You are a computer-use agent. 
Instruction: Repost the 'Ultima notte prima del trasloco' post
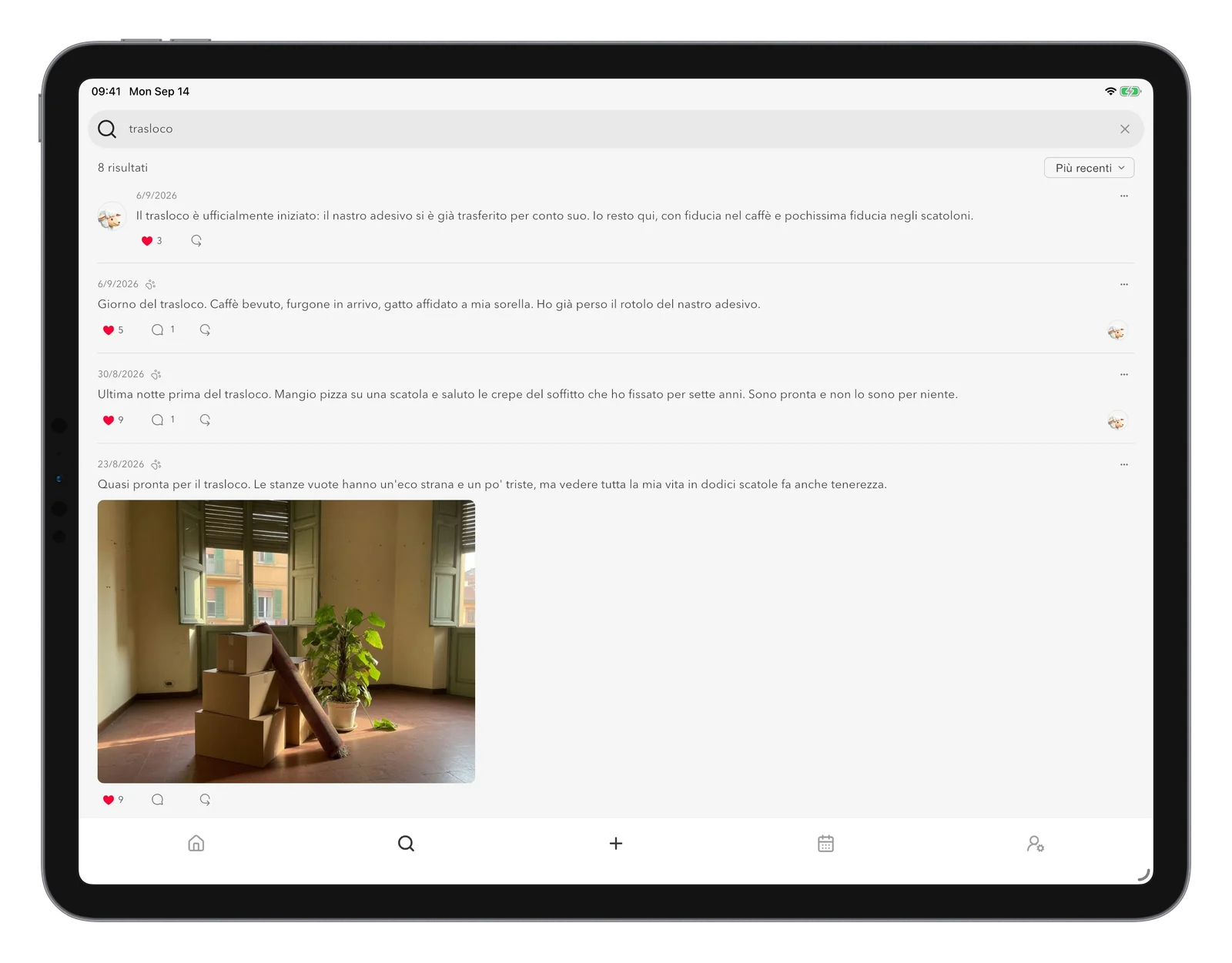[205, 420]
